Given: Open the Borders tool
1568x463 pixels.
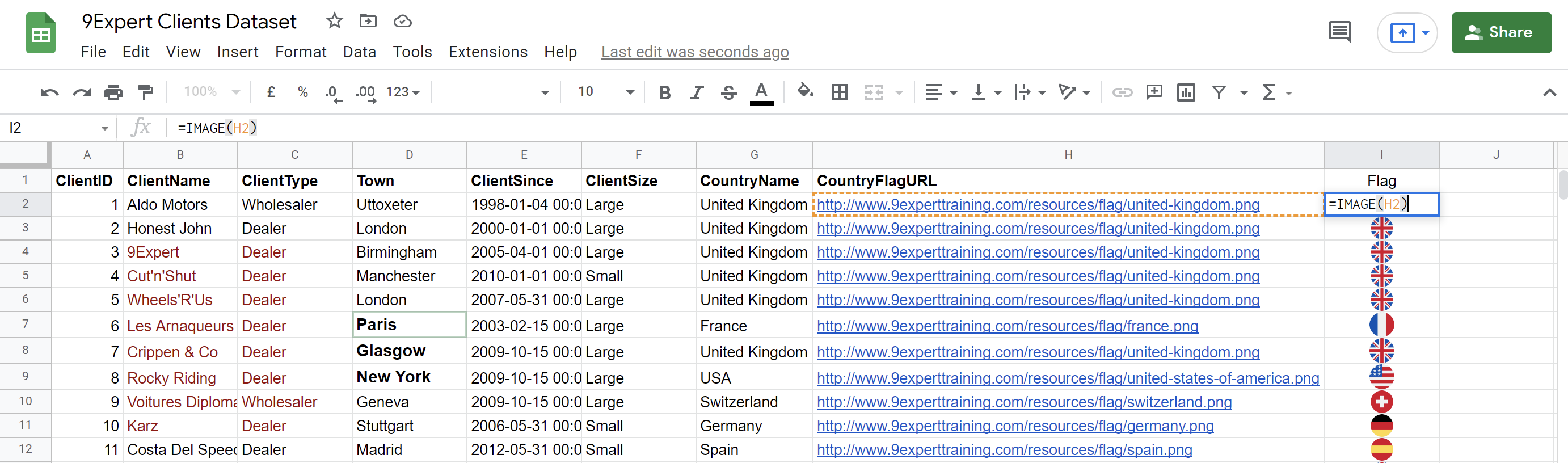Looking at the screenshot, I should [840, 92].
